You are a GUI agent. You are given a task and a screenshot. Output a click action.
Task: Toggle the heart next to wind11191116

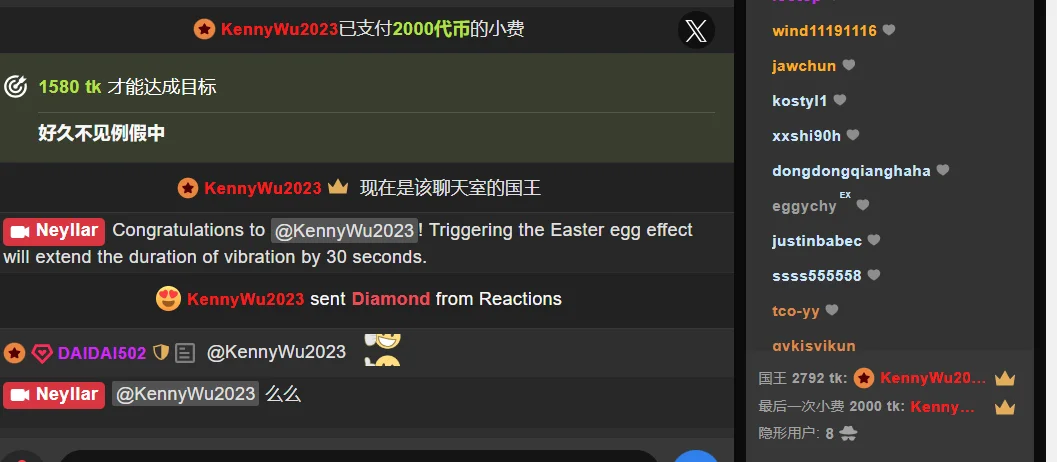point(889,30)
